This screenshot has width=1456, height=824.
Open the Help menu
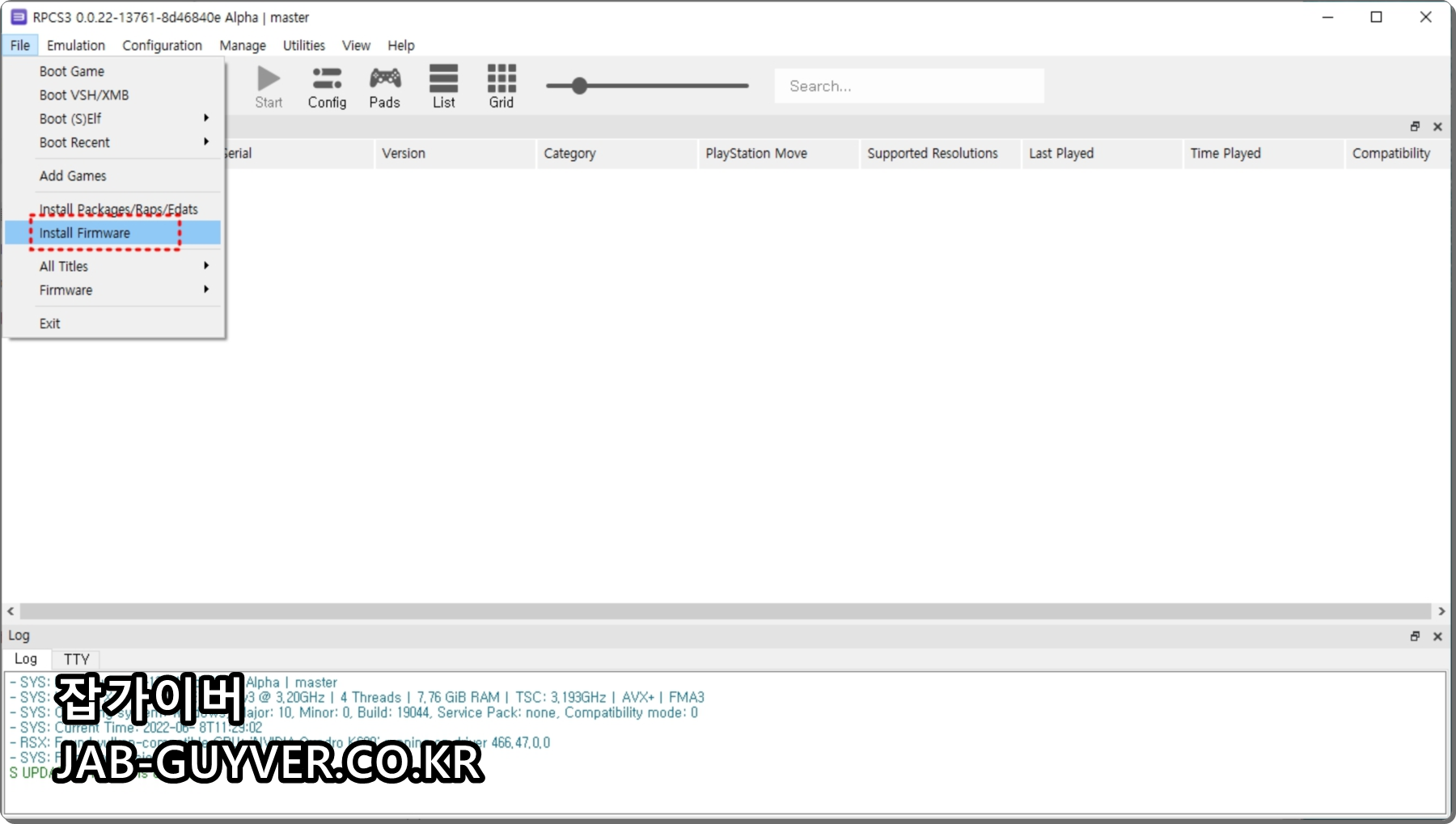tap(401, 45)
